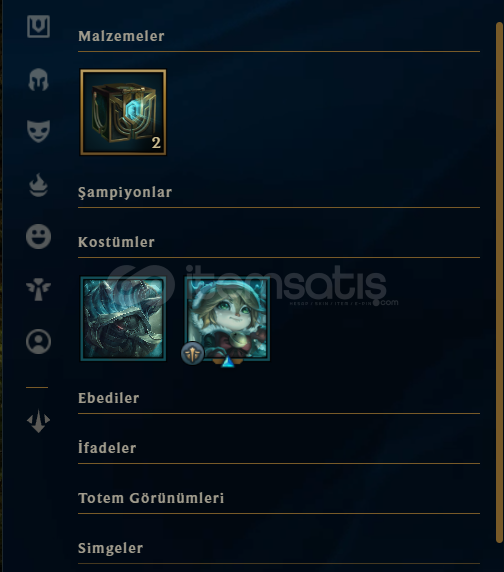Open the champions helmet sidebar icon

click(38, 80)
